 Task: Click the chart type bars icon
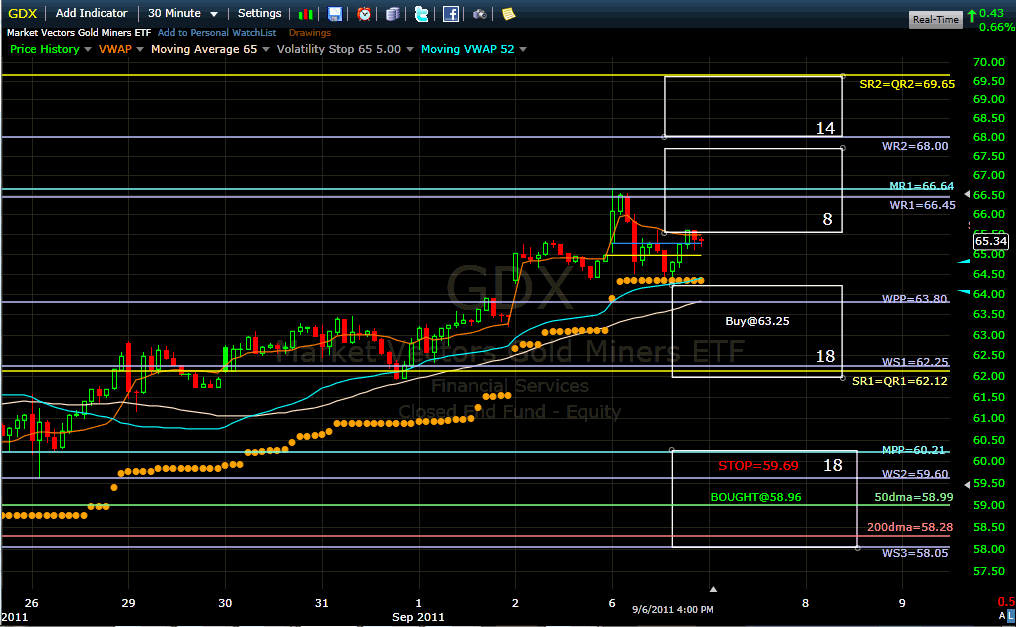306,14
